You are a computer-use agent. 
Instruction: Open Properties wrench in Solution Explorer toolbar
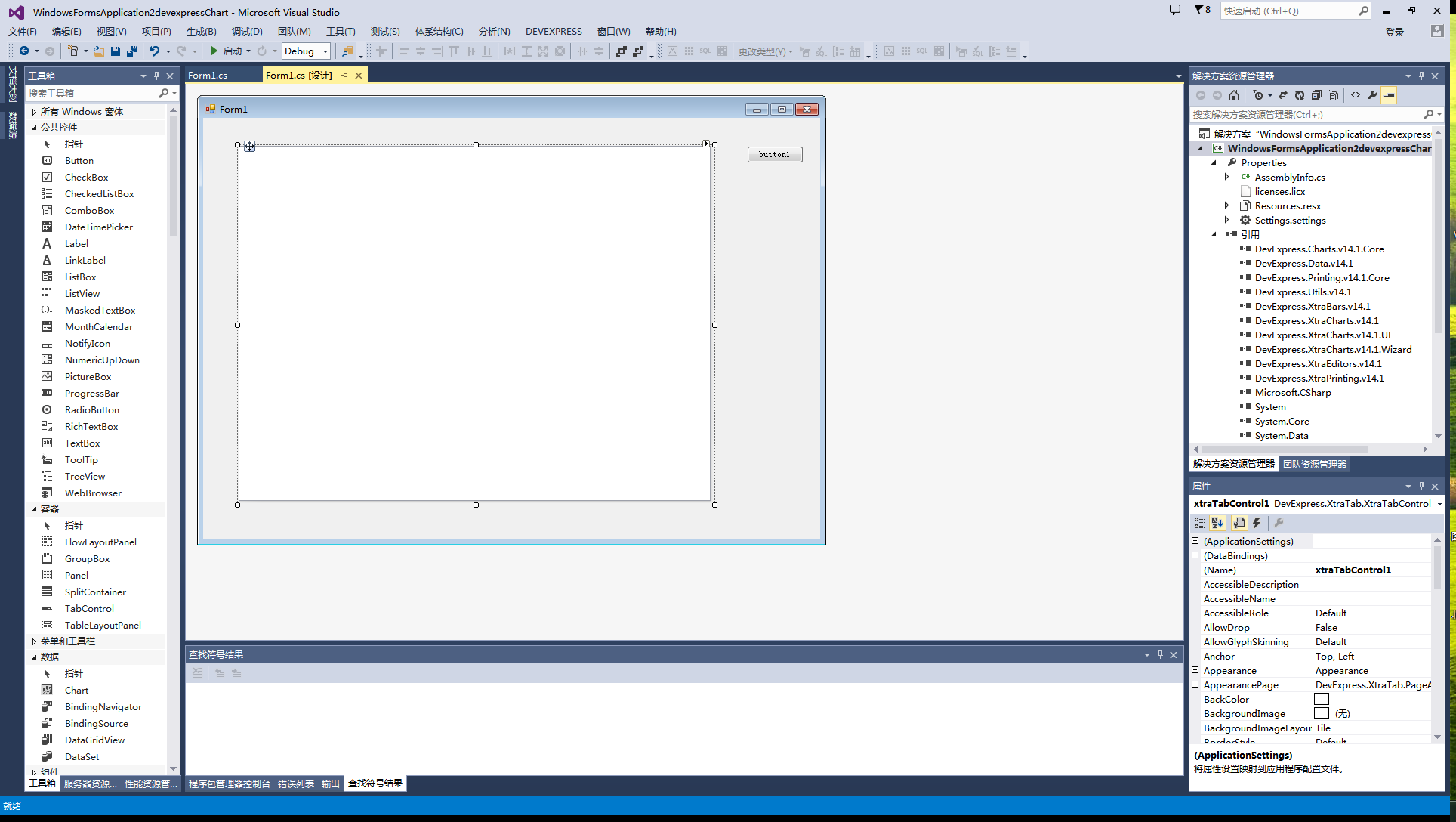coord(1372,95)
